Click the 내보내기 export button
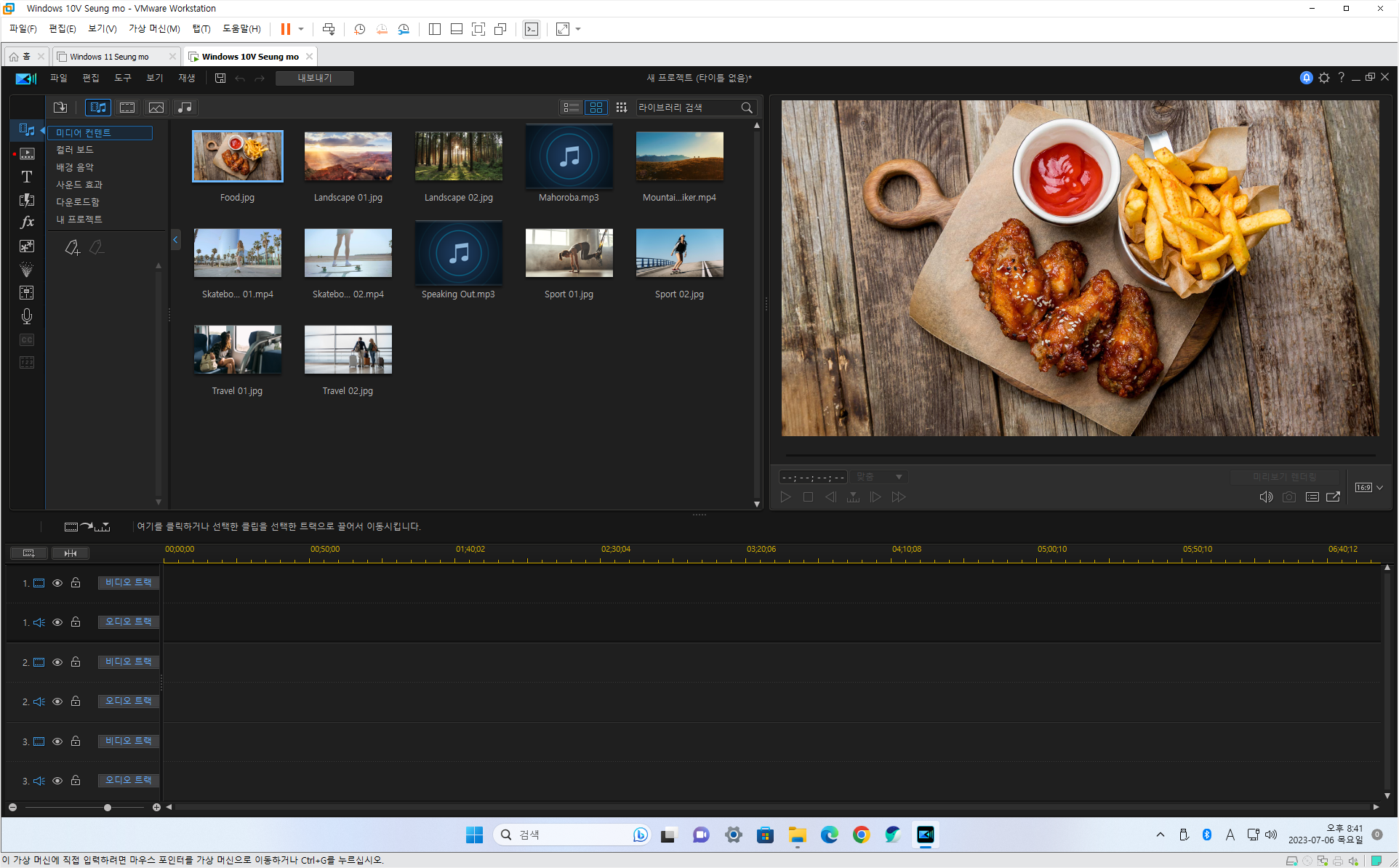The image size is (1399, 868). (x=314, y=78)
